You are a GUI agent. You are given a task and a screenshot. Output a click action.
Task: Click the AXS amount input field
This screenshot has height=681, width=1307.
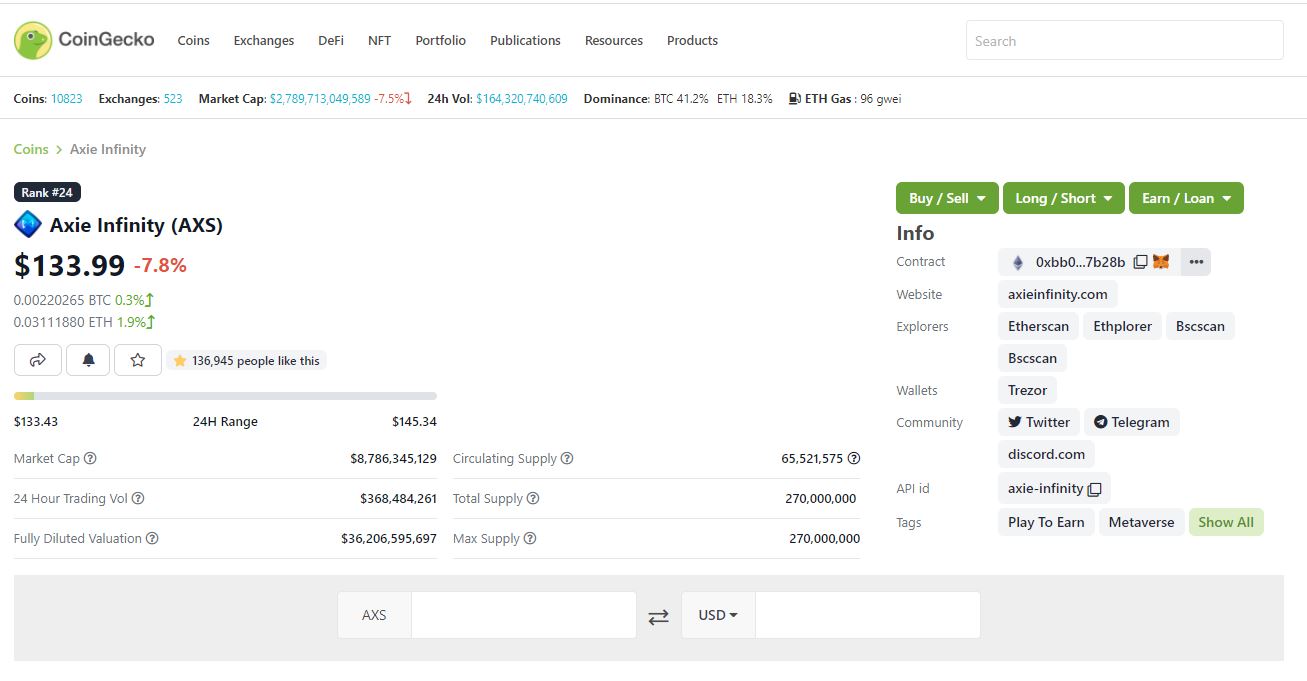(x=523, y=615)
